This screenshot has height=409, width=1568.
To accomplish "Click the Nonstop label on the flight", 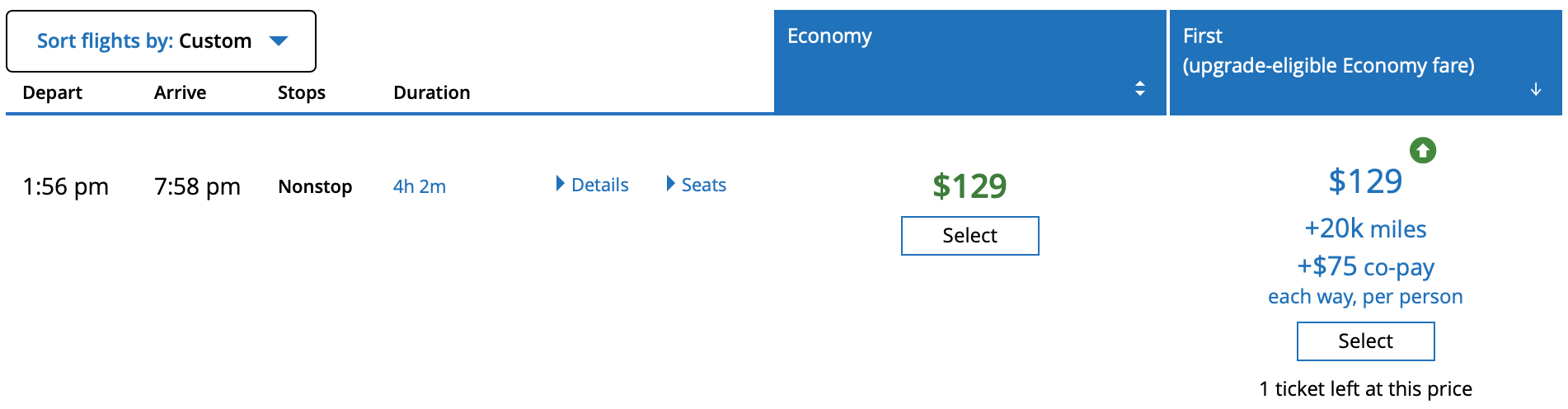I will tap(315, 186).
